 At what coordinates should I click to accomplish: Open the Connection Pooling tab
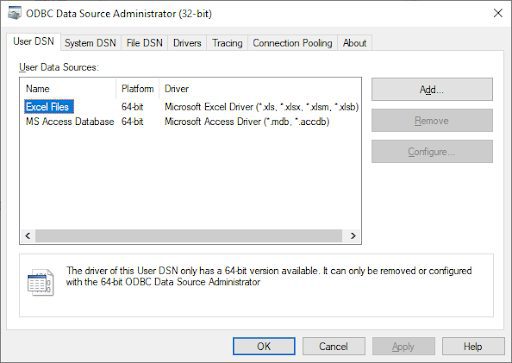(292, 43)
